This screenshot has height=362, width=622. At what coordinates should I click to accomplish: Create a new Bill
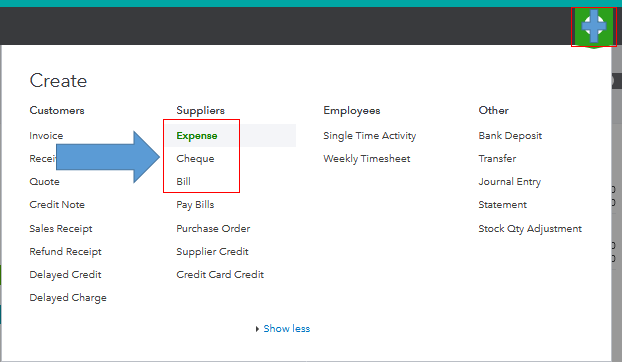[x=183, y=182]
